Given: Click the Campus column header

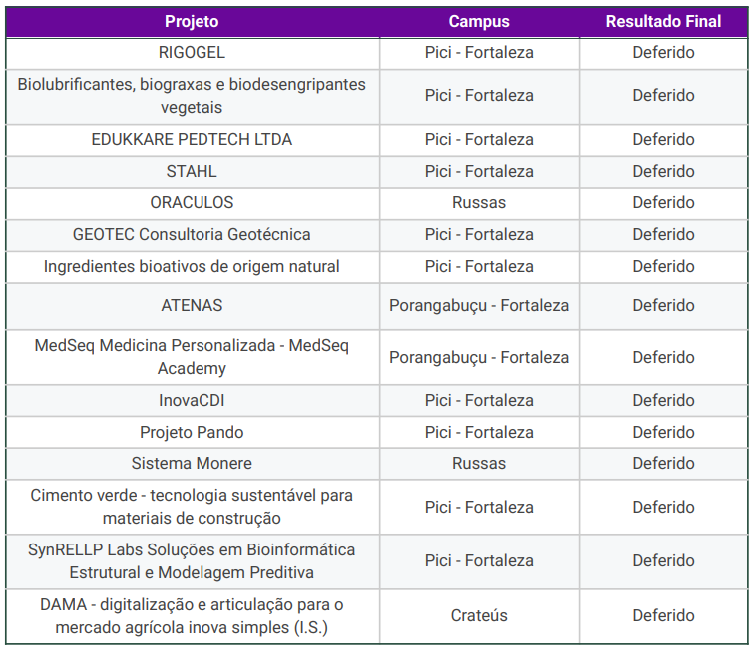Looking at the screenshot, I should [x=479, y=22].
